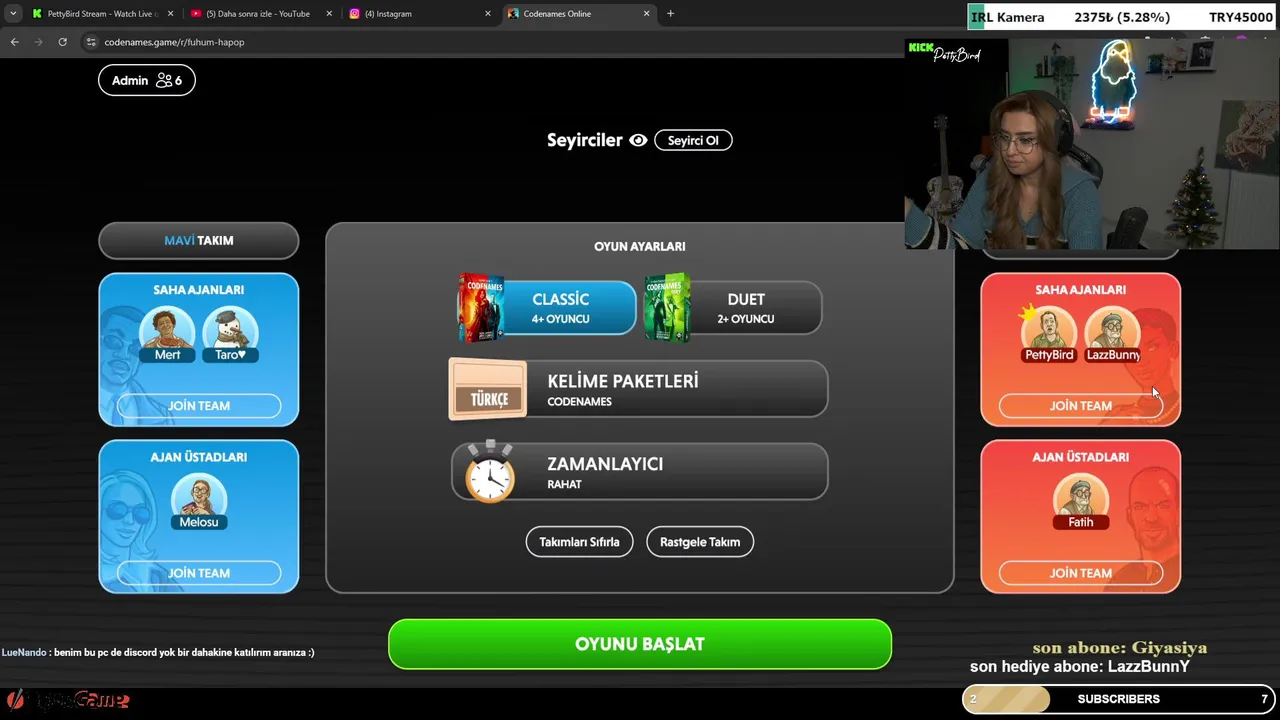This screenshot has height=720, width=1280.
Task: Switch to Codenames Online browser tab
Action: [578, 14]
